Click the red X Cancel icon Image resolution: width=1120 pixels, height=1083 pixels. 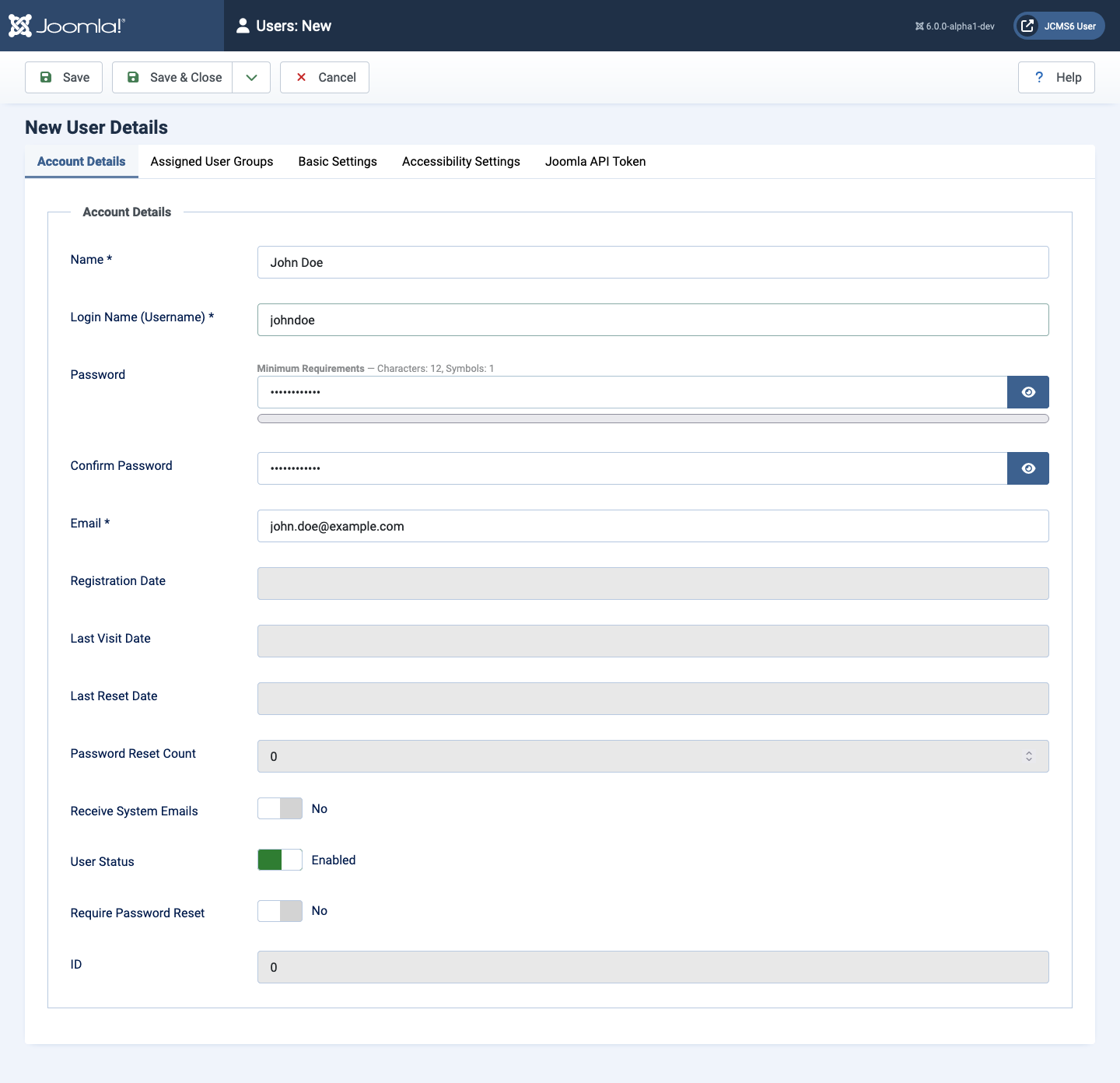pos(302,77)
